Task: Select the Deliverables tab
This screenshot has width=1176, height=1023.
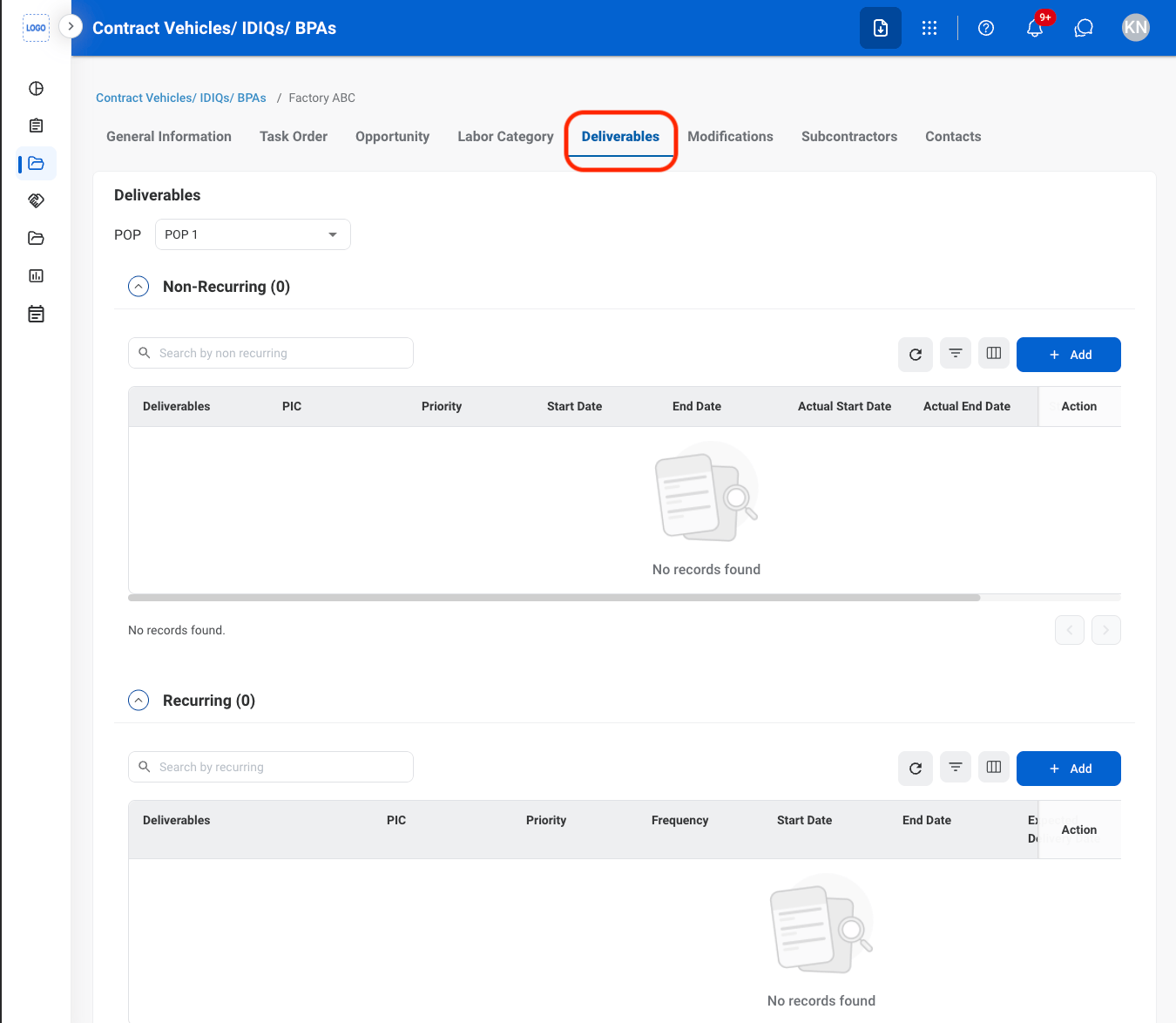Action: click(x=620, y=137)
